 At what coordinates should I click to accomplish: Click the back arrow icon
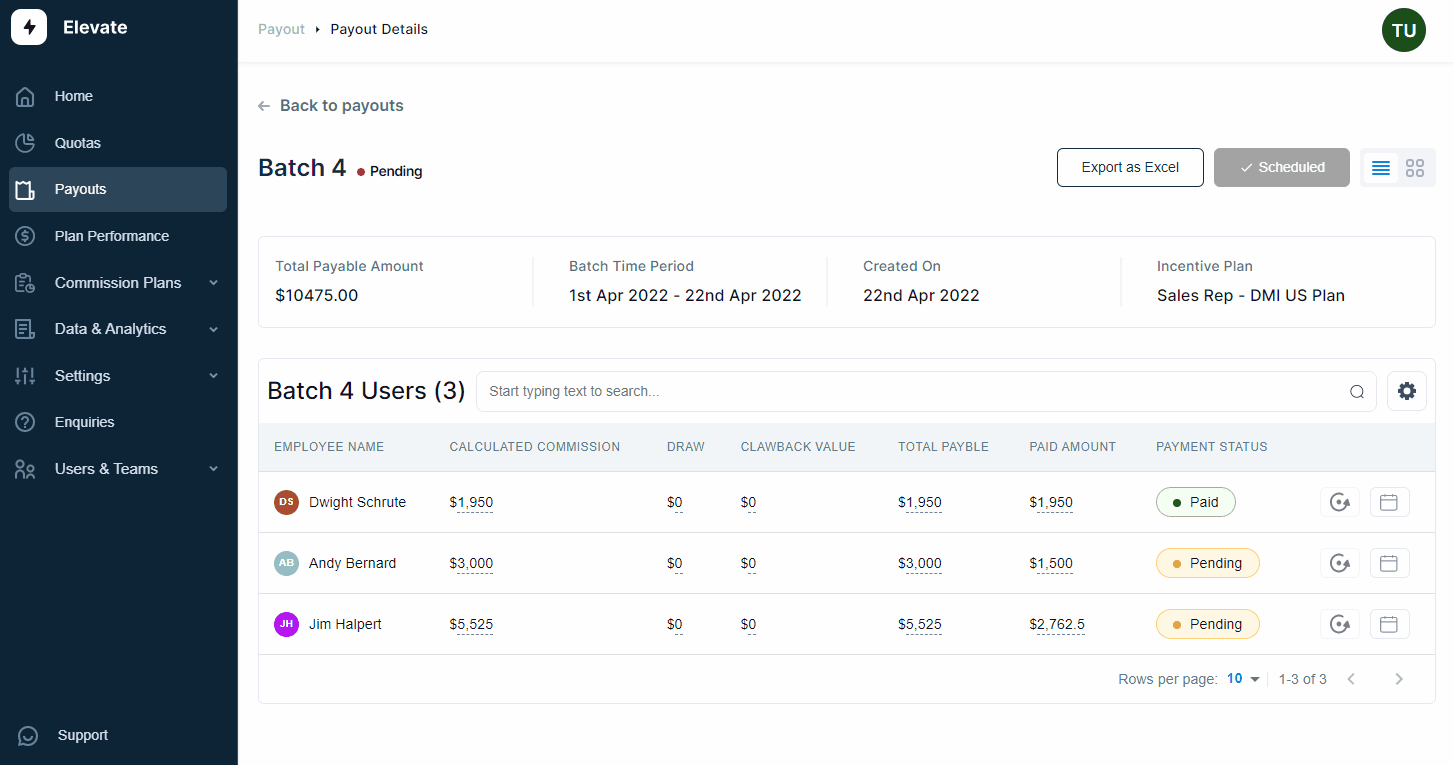[x=264, y=106]
